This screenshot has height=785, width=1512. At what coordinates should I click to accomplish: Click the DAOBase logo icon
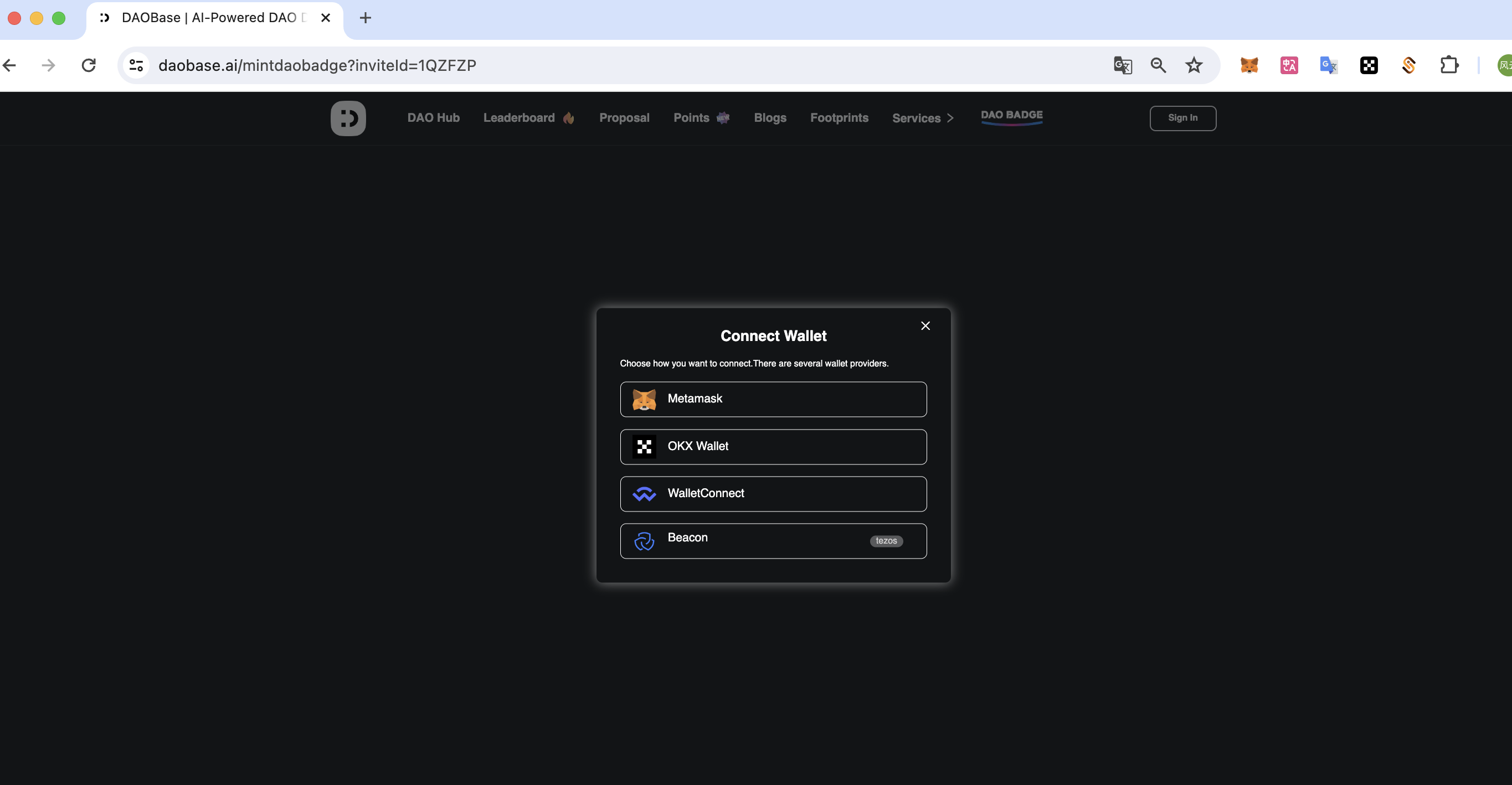[x=348, y=118]
